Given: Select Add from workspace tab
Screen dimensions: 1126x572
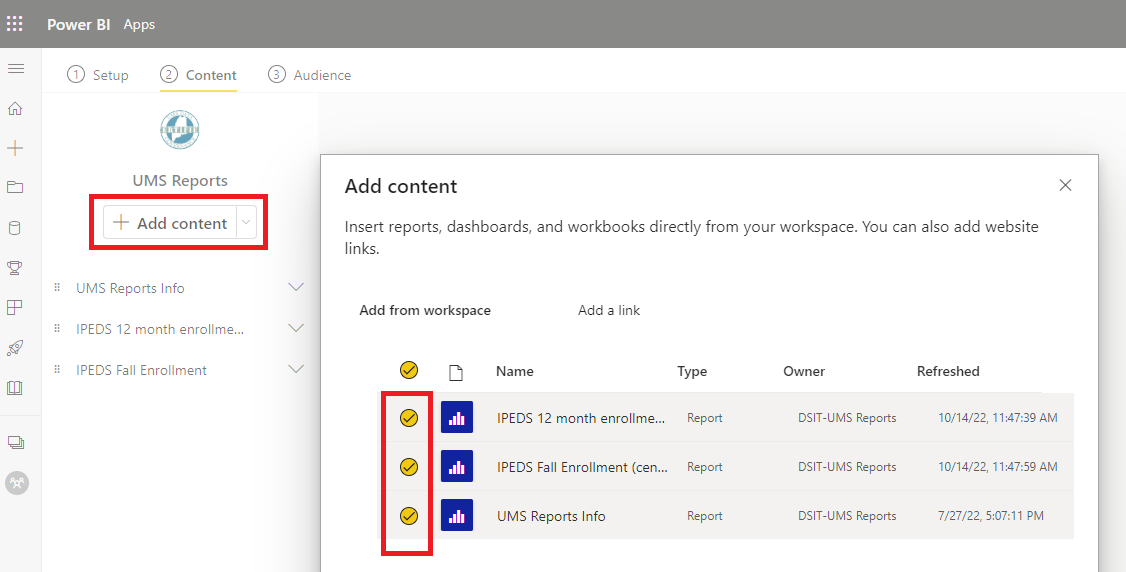Looking at the screenshot, I should coord(425,310).
